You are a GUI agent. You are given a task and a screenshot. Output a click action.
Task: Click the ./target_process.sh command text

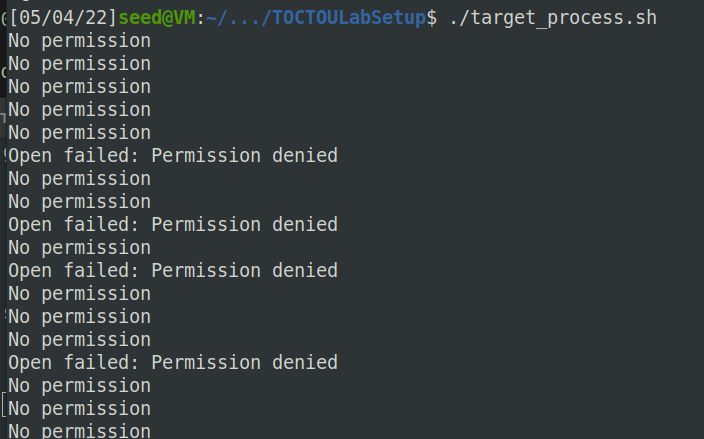pos(553,18)
